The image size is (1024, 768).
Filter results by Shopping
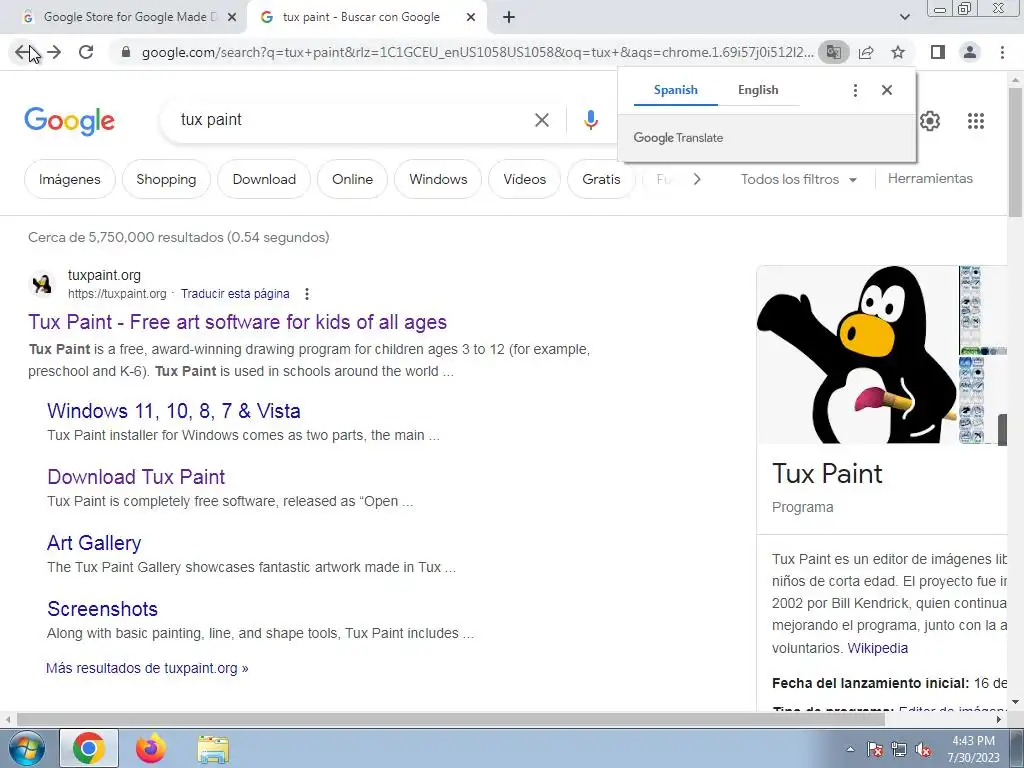(166, 179)
